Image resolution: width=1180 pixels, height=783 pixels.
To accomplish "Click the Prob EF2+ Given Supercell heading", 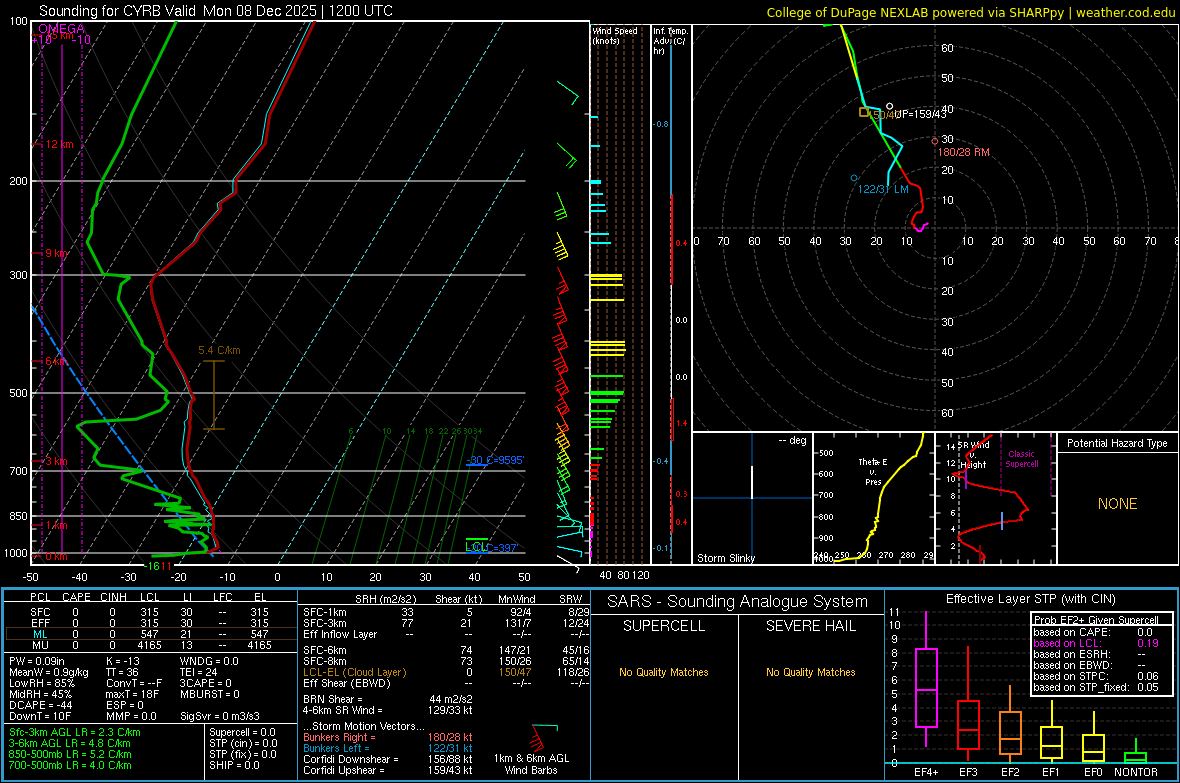I will pyautogui.click(x=1096, y=620).
